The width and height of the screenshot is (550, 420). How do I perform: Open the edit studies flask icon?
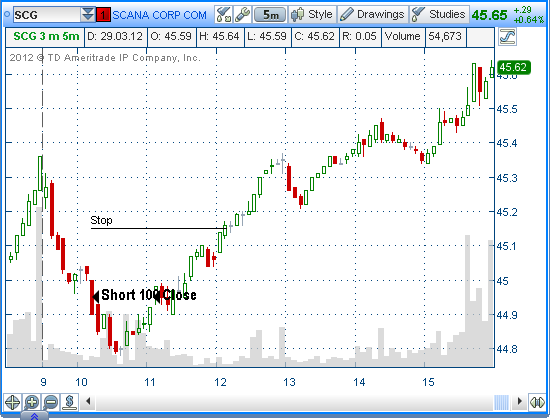pyautogui.click(x=223, y=15)
